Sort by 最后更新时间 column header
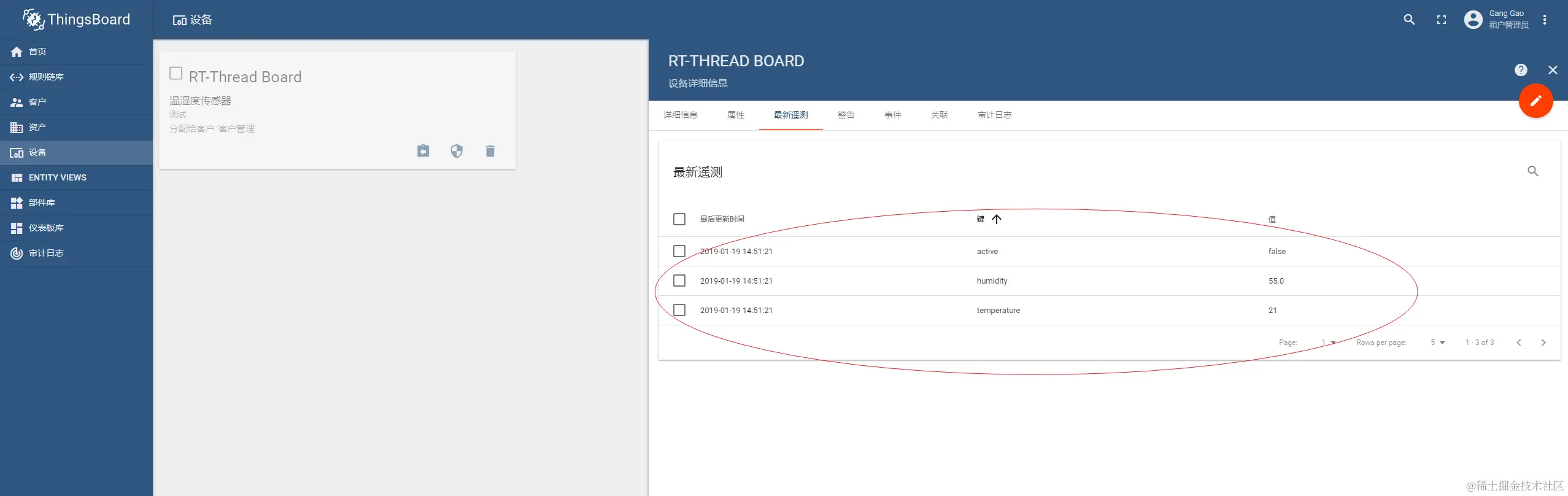The image size is (1568, 496). [722, 219]
